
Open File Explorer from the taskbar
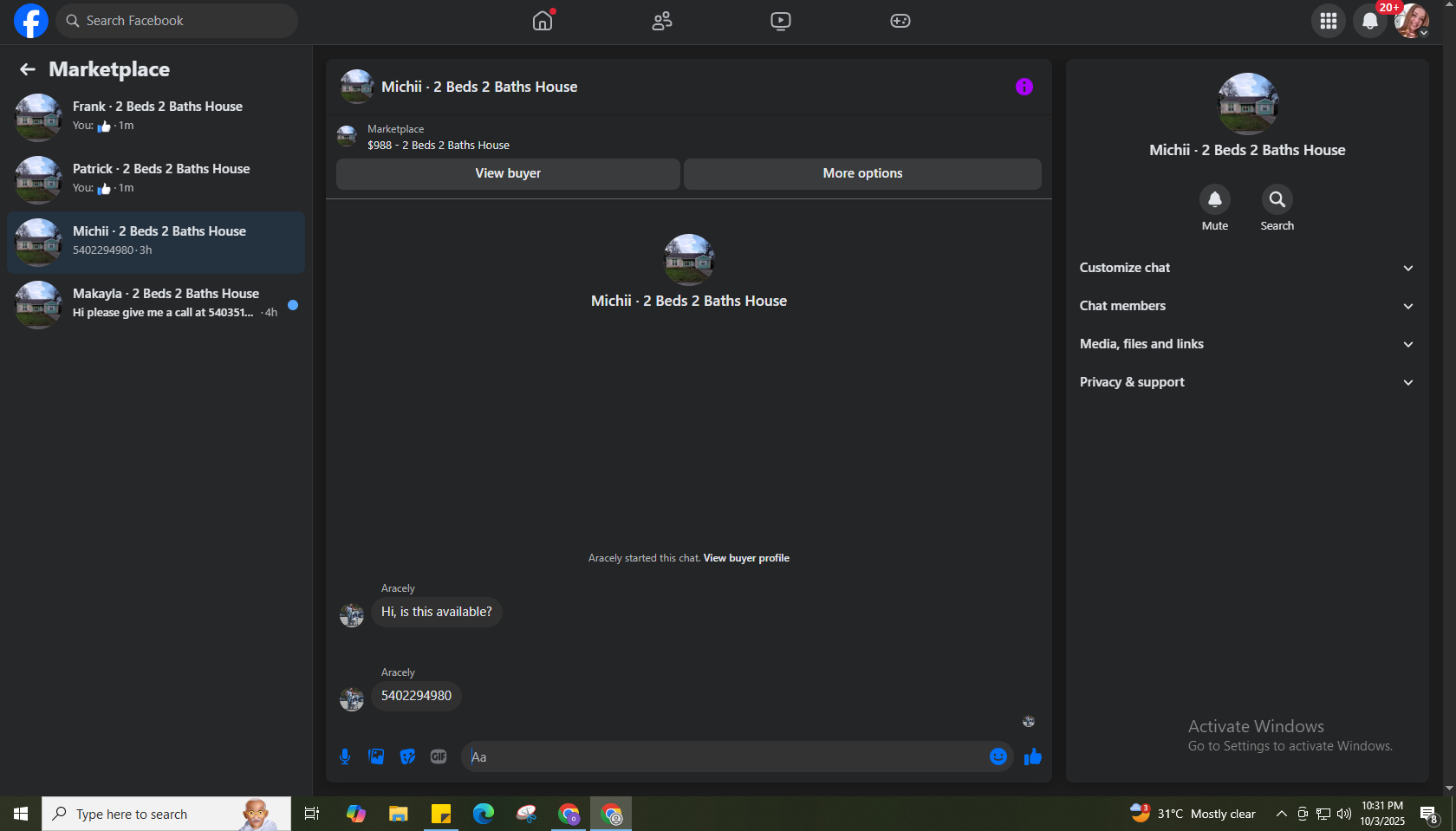(x=398, y=814)
